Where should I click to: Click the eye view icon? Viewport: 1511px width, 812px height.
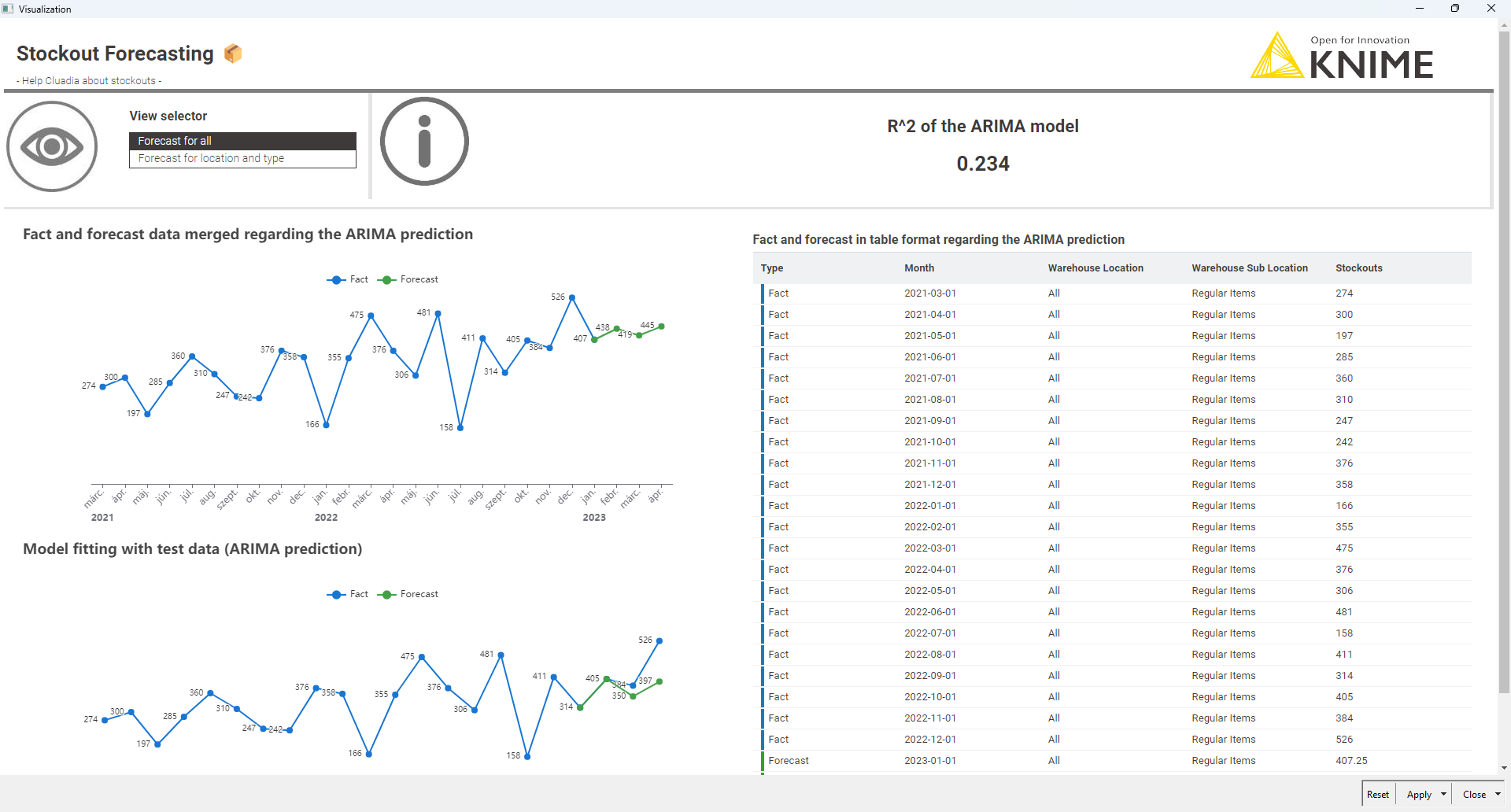(x=52, y=146)
